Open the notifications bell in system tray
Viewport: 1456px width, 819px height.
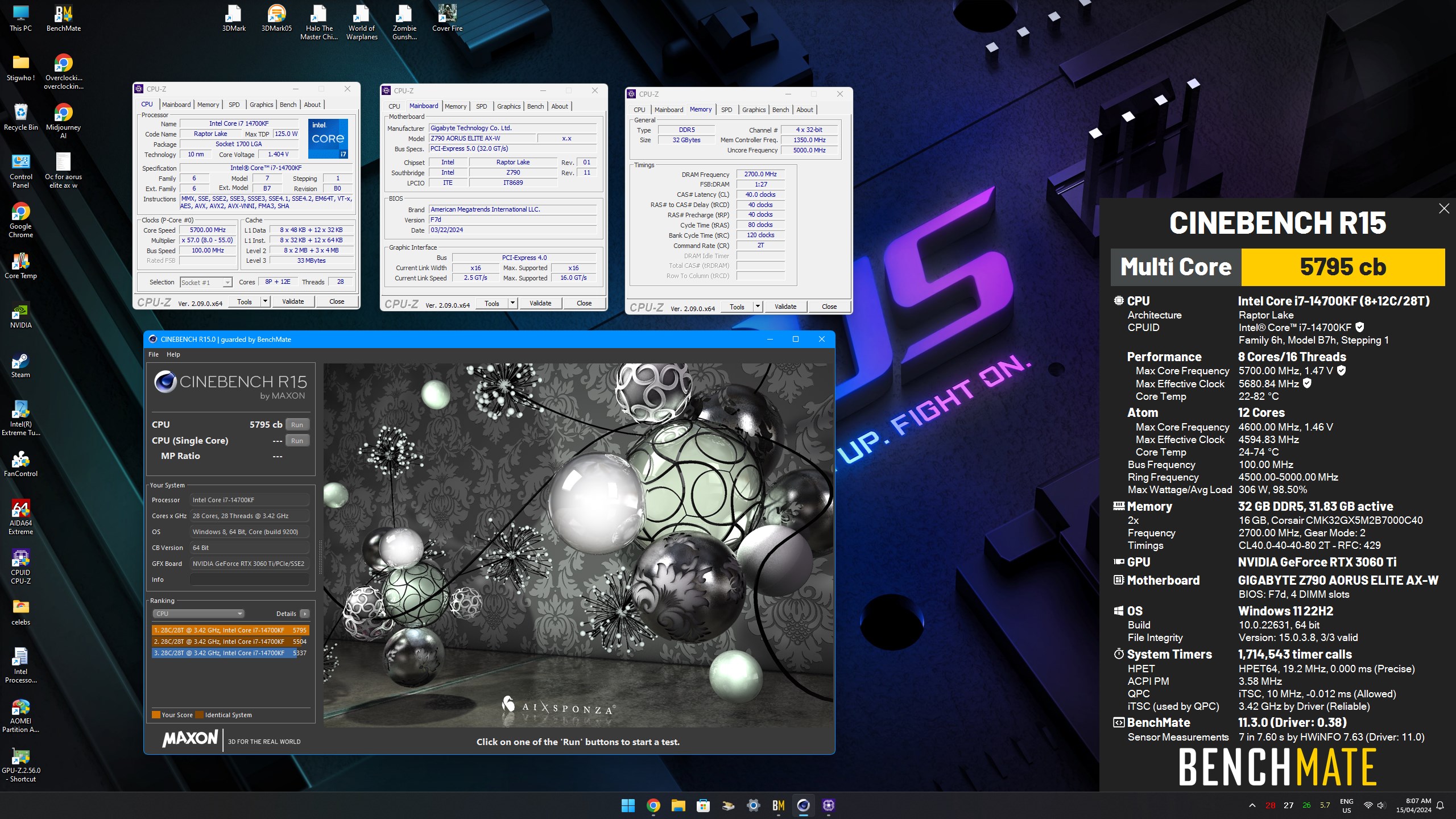coord(1440,805)
